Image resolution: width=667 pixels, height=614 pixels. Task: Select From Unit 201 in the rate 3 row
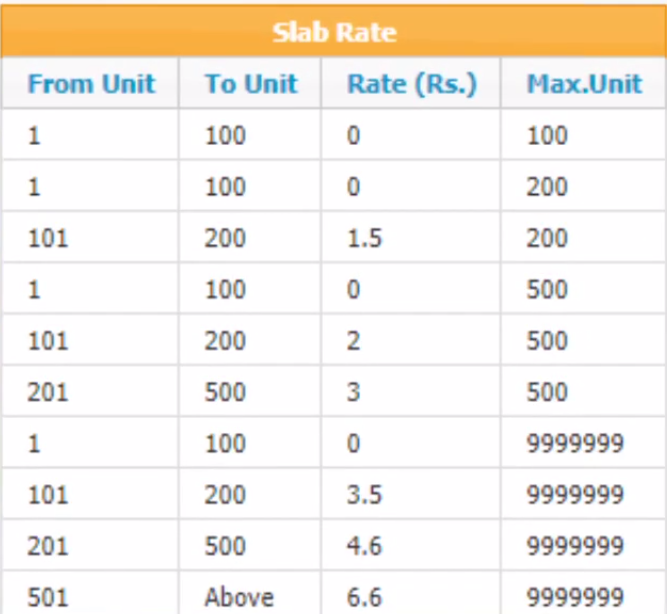(x=91, y=391)
